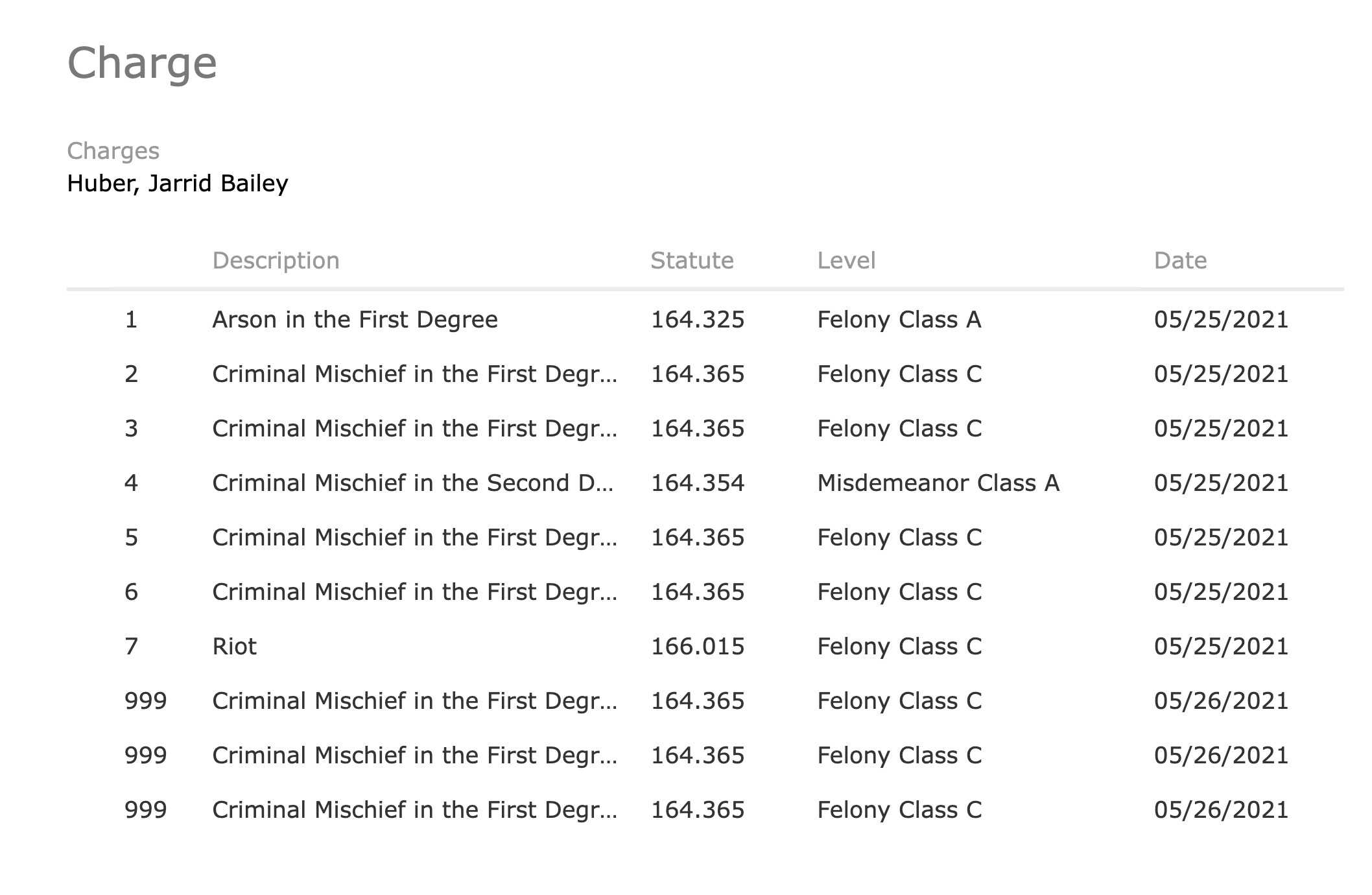
Task: Click statute number 164.354
Action: click(x=697, y=483)
